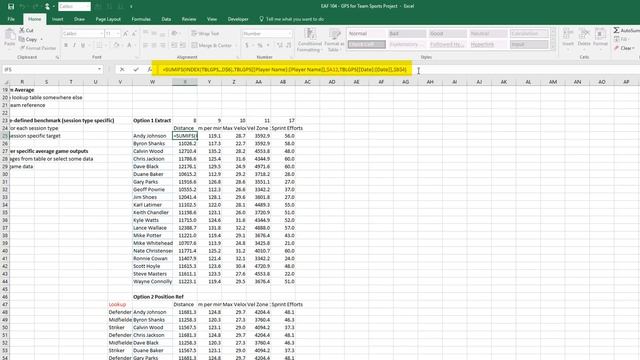640x360 pixels.
Task: Increase decimal places
Action: 280,45
